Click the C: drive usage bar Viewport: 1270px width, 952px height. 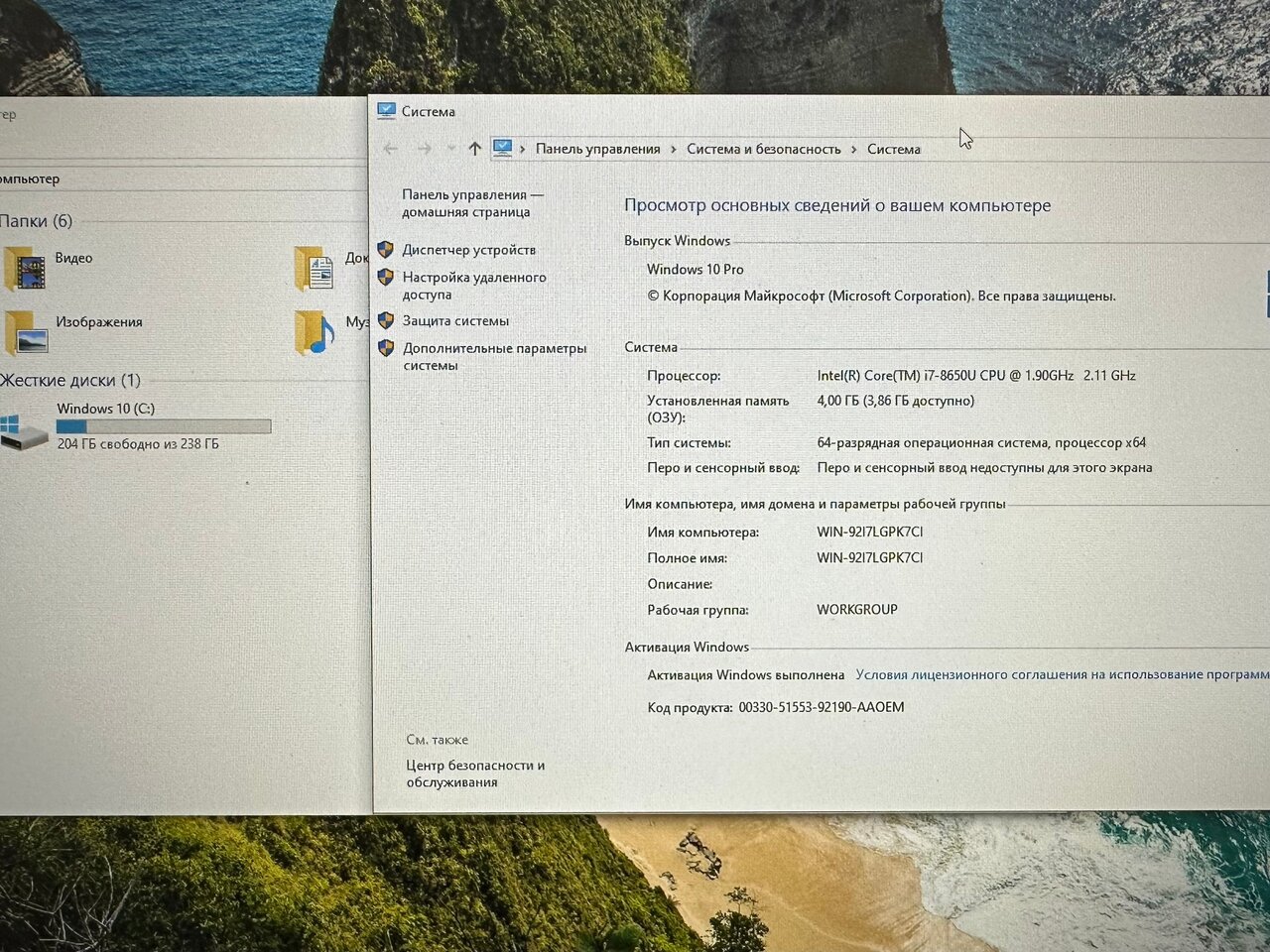coord(164,426)
